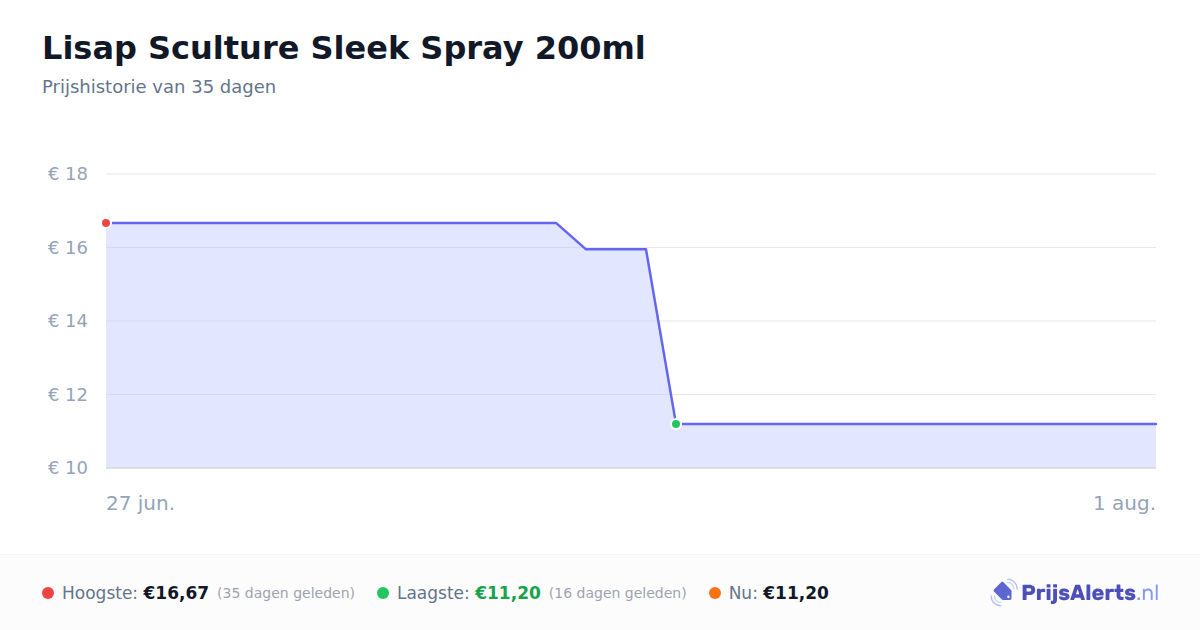Click the PrijsAlerts price tag logo icon
This screenshot has height=630, width=1200.
coord(1004,593)
